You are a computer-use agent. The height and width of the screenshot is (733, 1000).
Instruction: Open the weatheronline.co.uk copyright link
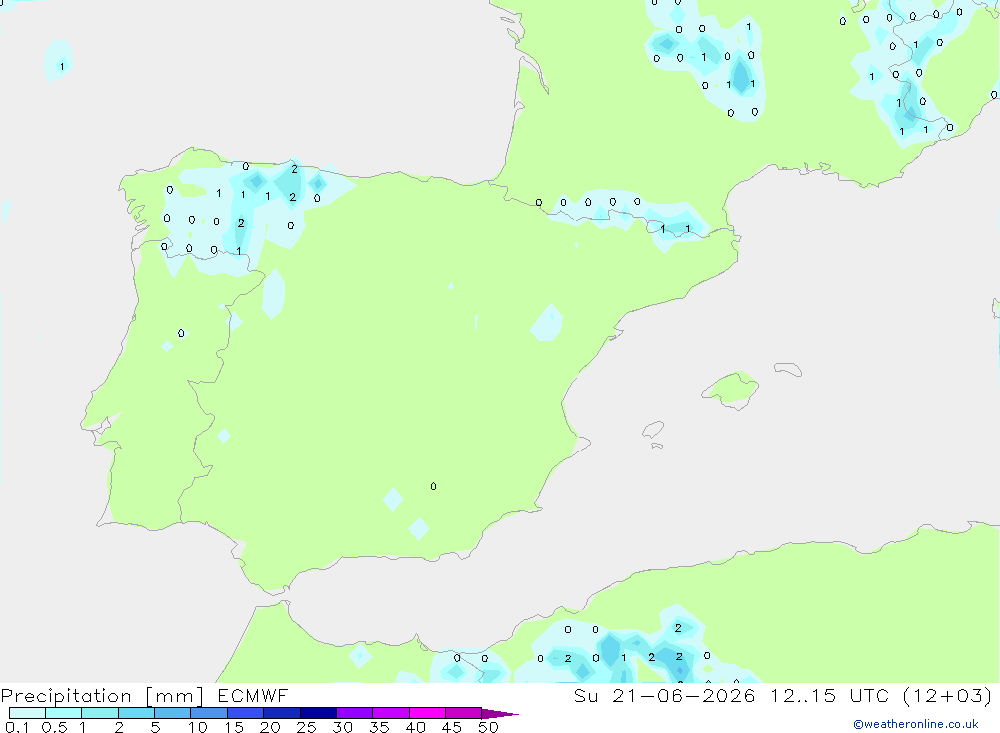pyautogui.click(x=916, y=724)
